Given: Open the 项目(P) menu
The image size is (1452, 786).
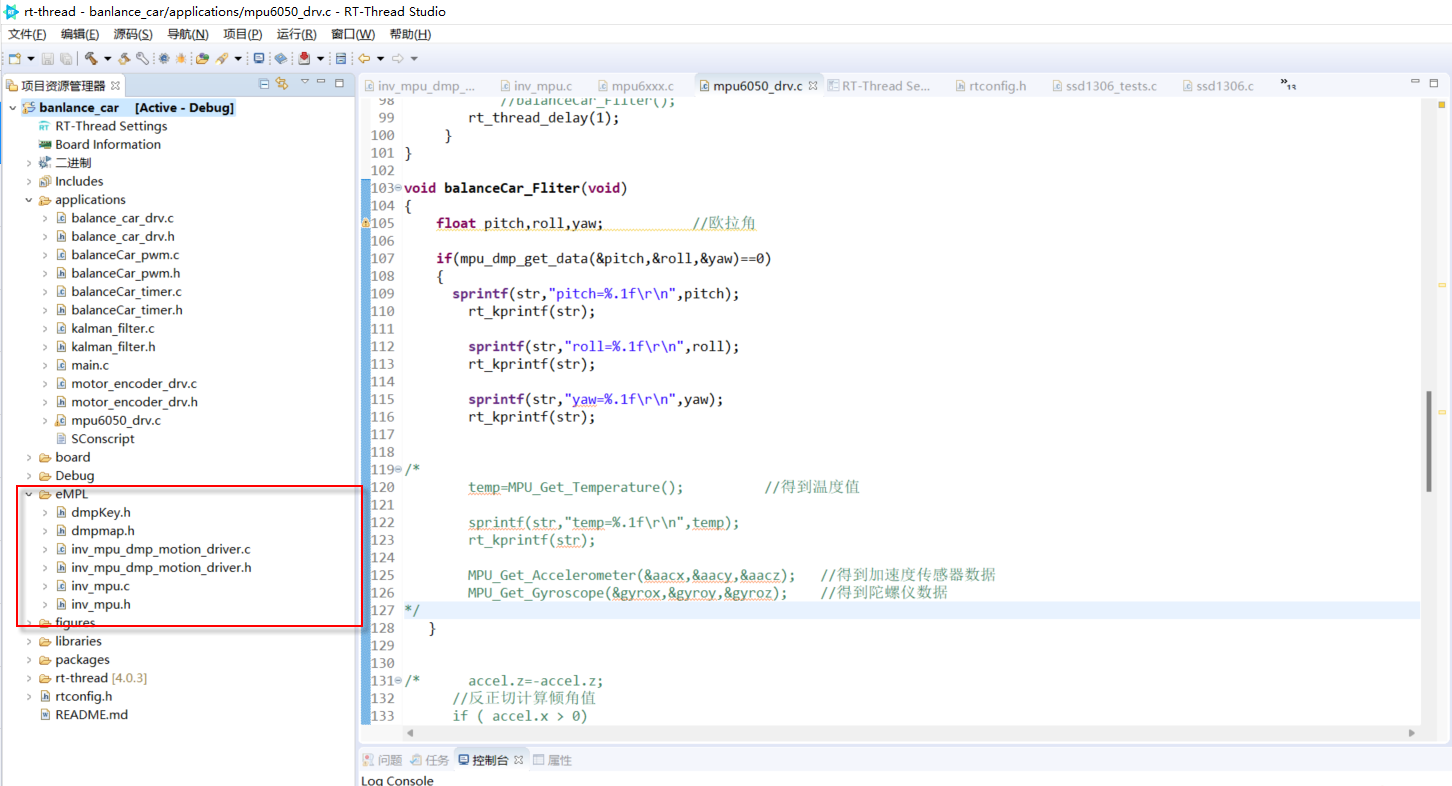Looking at the screenshot, I should [x=242, y=34].
